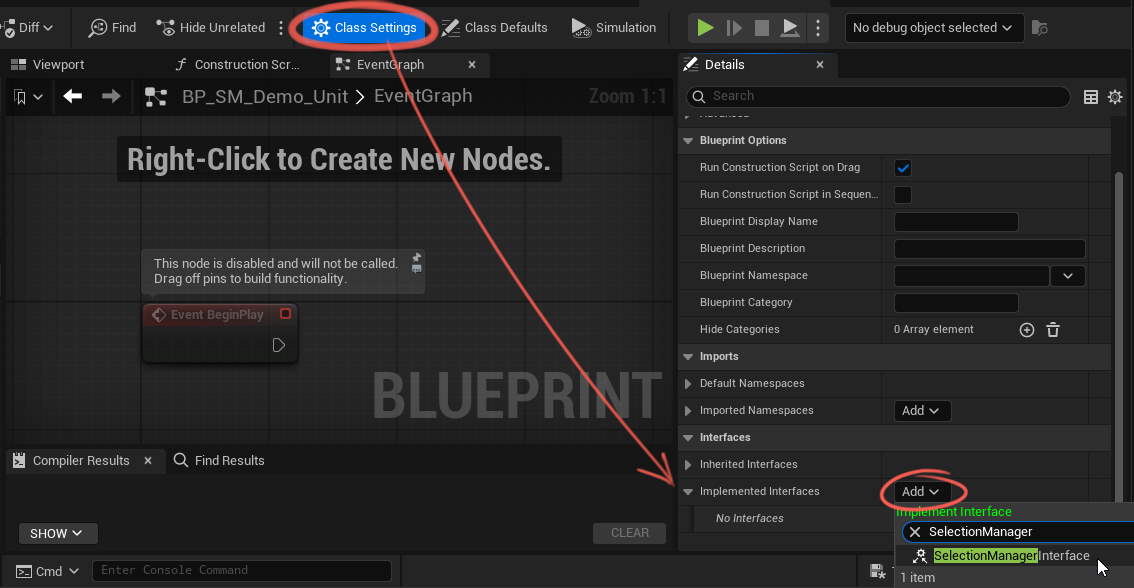The height and width of the screenshot is (588, 1134).
Task: Open play mode options three-dot menu
Action: point(818,28)
